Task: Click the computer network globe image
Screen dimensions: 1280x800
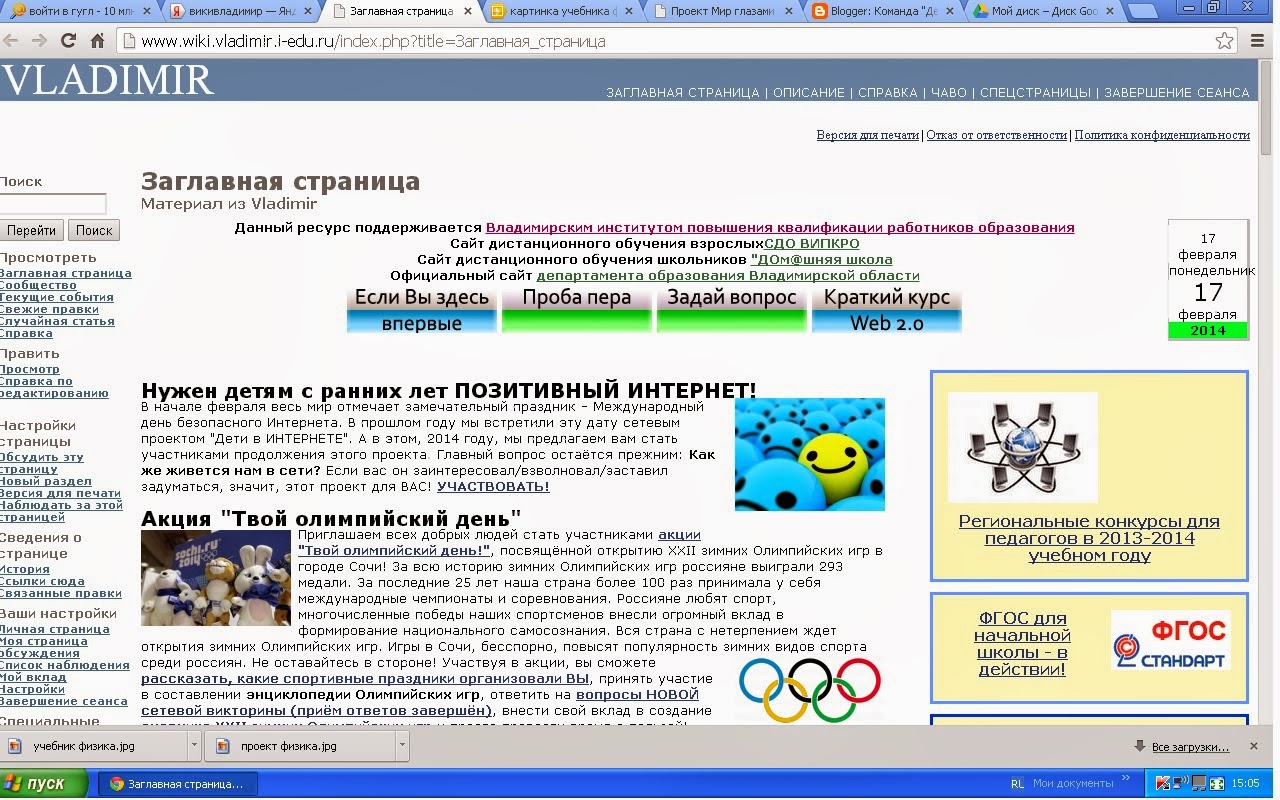Action: 1022,447
